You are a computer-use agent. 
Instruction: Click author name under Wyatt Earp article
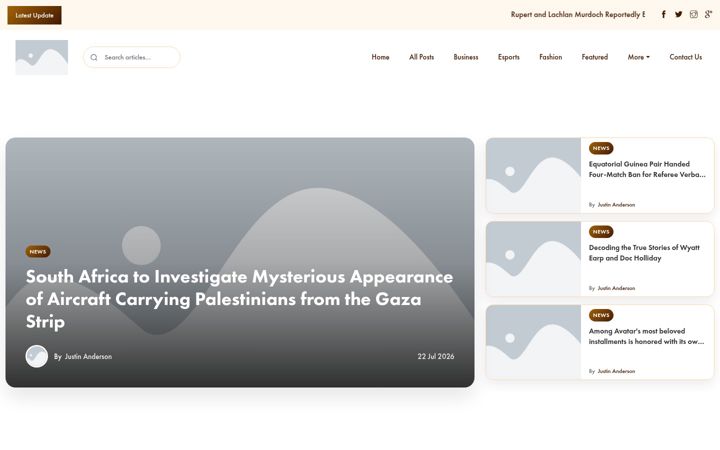[x=616, y=288]
